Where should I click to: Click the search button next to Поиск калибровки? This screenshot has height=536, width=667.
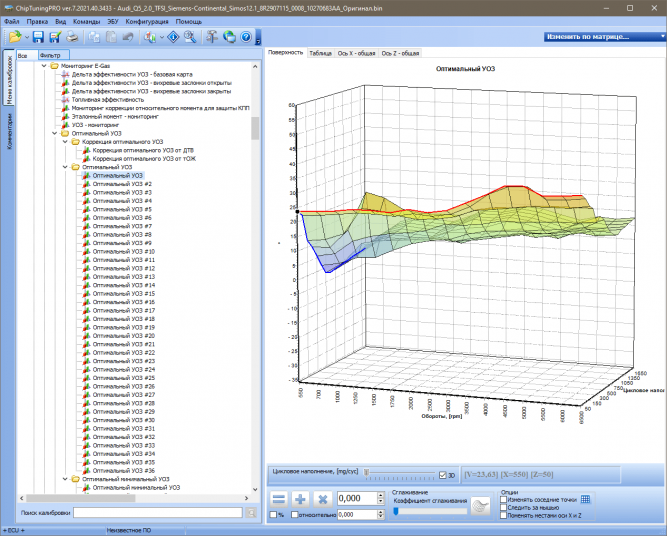(251, 513)
